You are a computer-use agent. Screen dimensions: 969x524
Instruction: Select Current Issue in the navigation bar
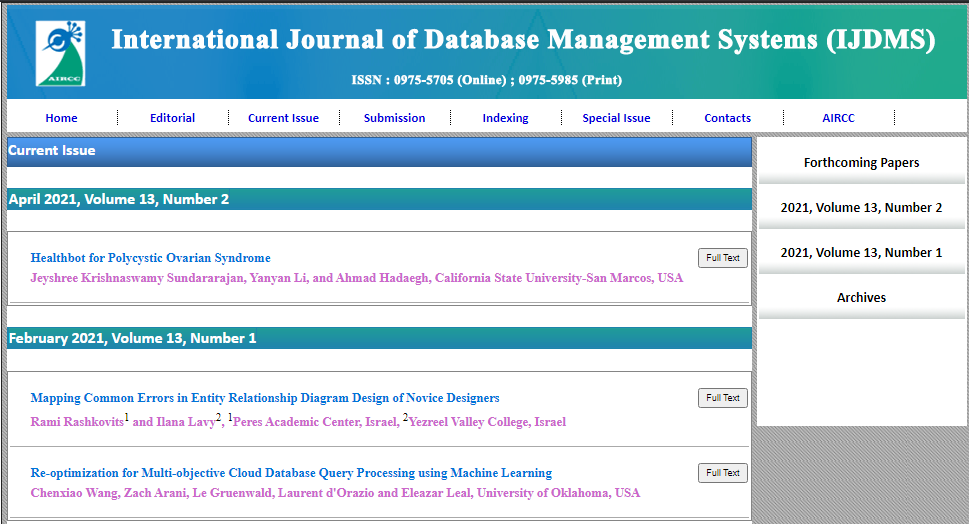coord(284,118)
